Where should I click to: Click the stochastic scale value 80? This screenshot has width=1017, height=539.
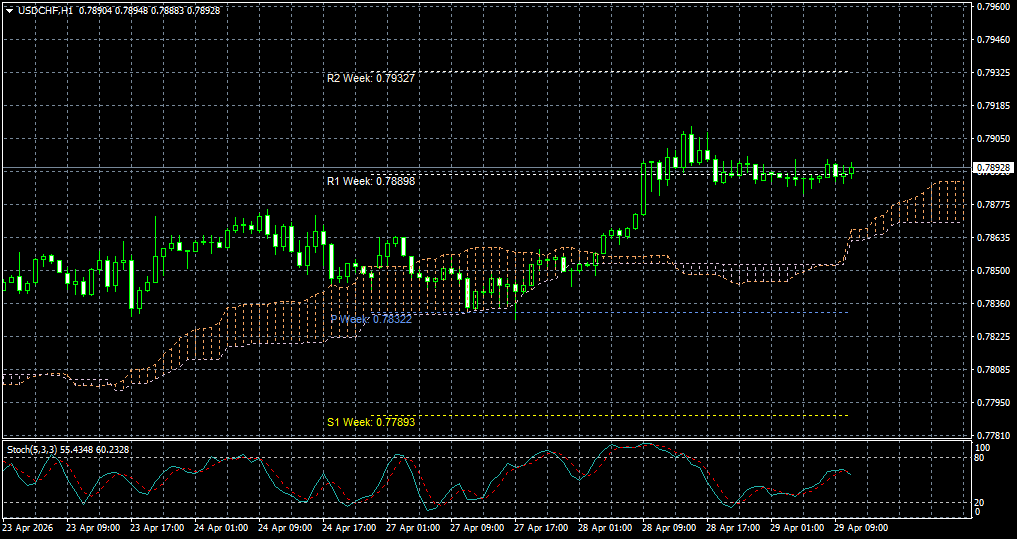click(981, 457)
